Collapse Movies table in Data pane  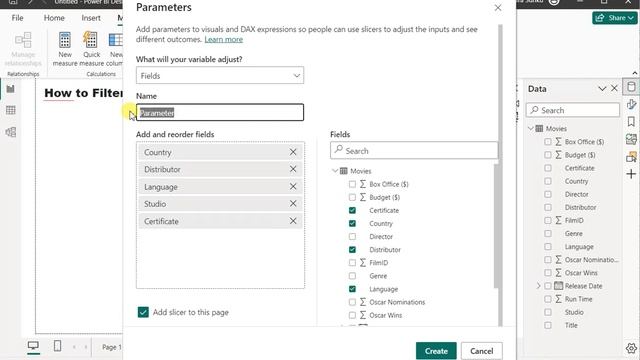(x=531, y=129)
